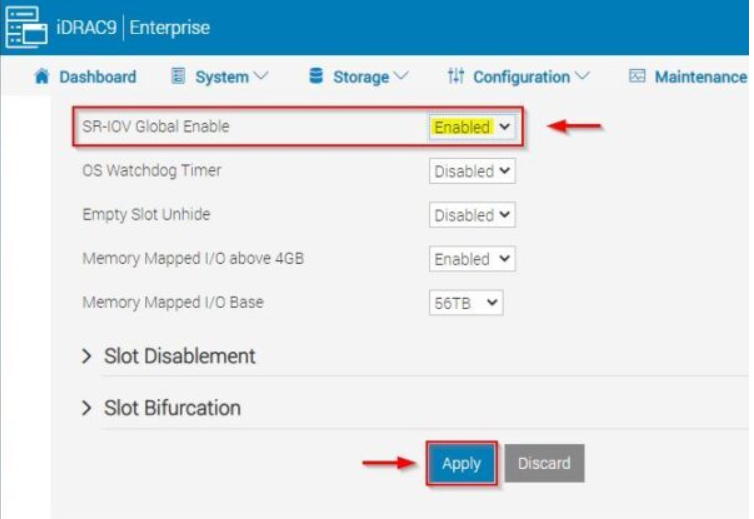Click the Configuration sliders icon

click(456, 77)
